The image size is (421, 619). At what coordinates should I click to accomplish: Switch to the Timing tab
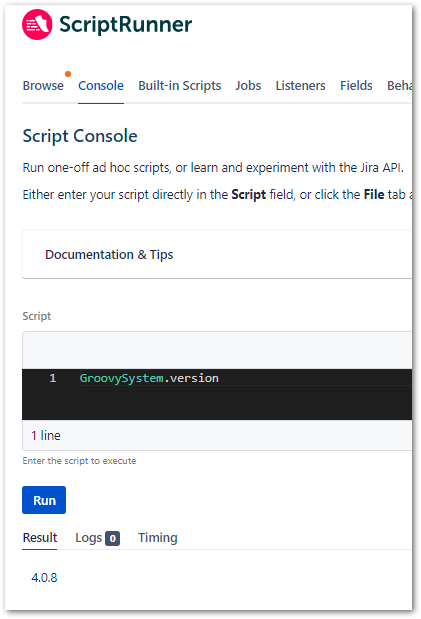click(x=158, y=538)
